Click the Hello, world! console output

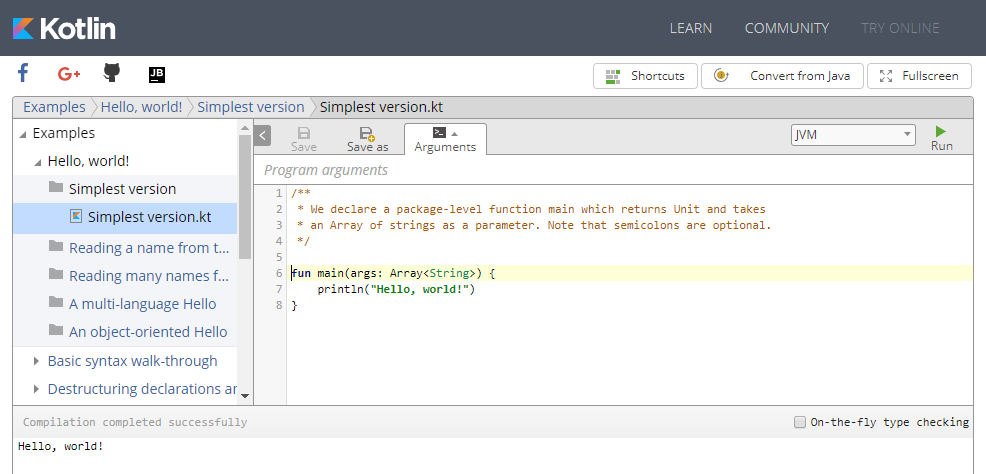point(60,446)
